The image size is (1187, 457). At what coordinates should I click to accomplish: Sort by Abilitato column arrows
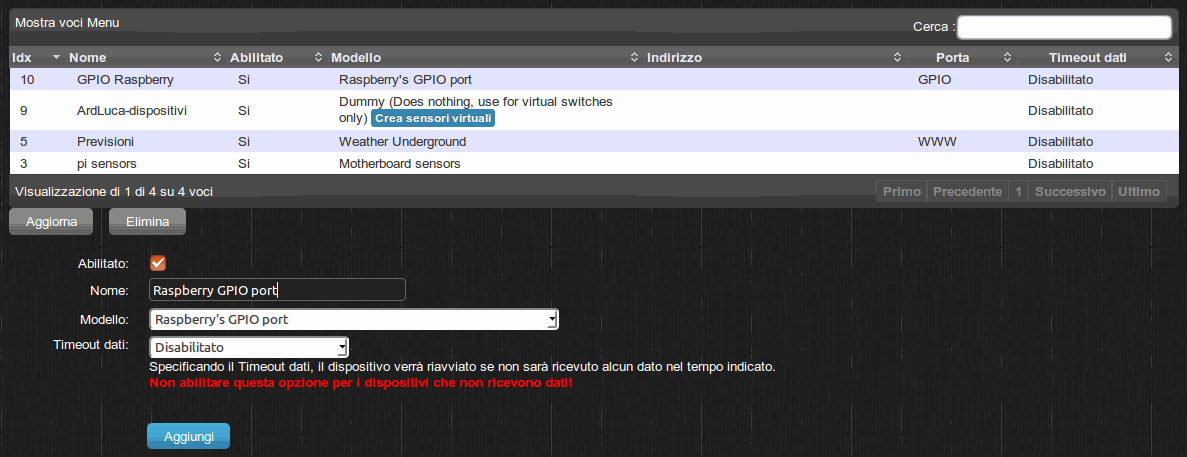tap(318, 58)
